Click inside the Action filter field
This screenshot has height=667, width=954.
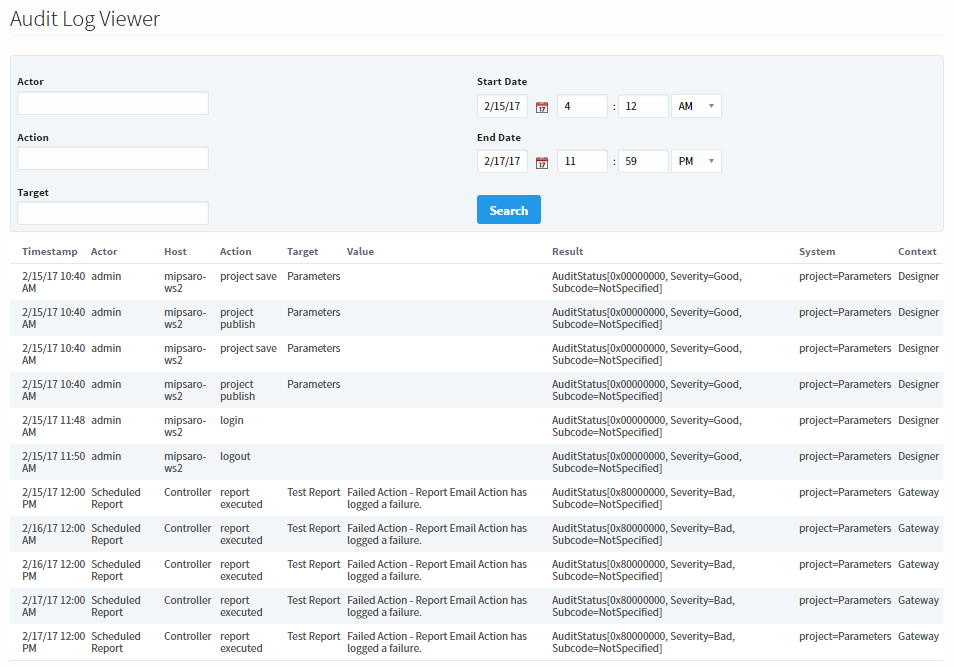pos(112,158)
